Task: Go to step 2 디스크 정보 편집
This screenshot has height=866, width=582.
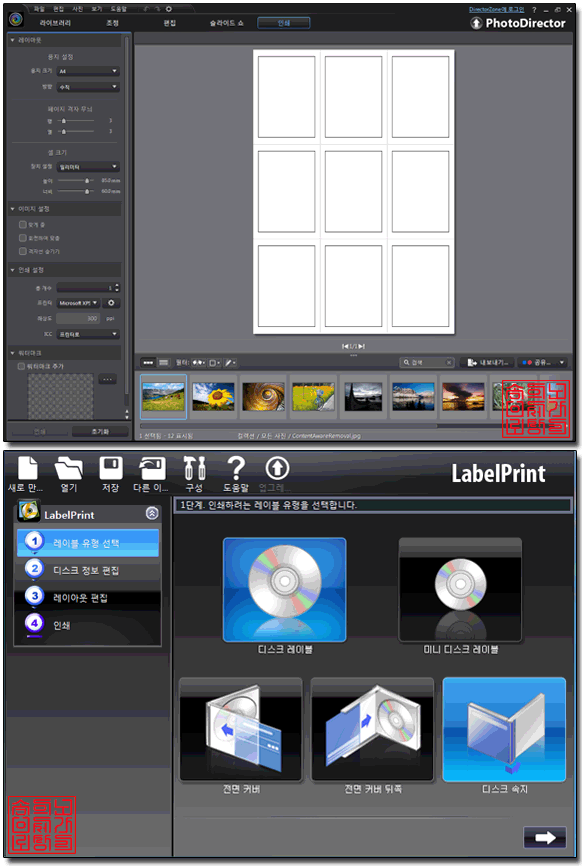Action: [87, 570]
